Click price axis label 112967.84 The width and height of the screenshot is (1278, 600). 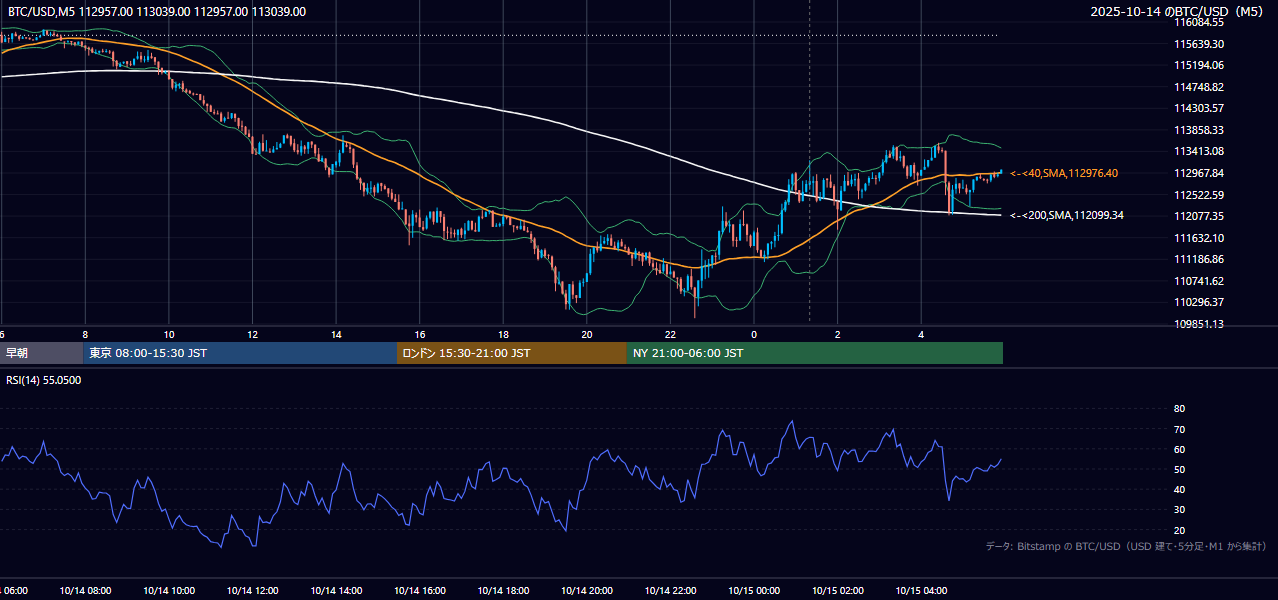1199,173
